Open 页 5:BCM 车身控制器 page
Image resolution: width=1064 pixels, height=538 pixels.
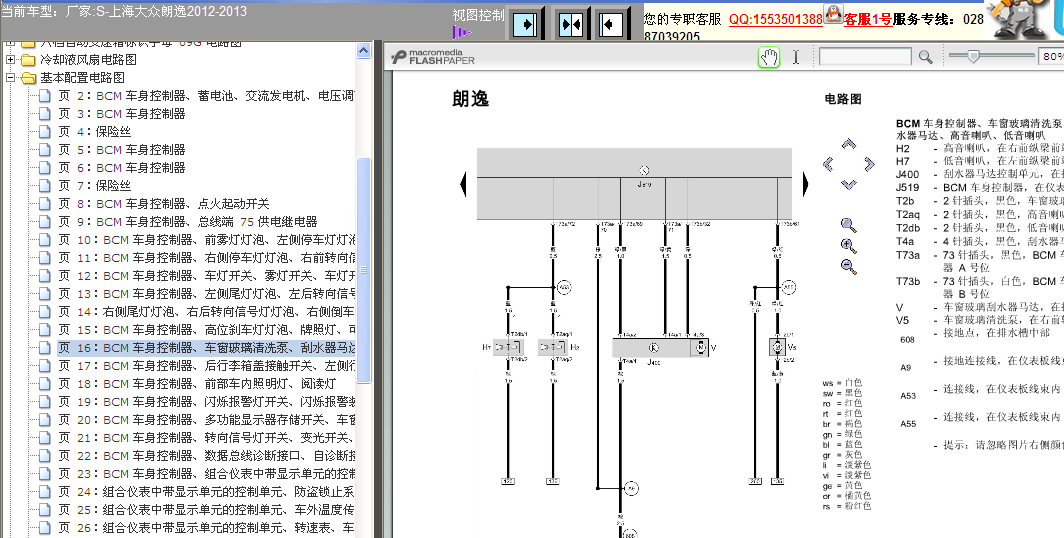pyautogui.click(x=121, y=150)
